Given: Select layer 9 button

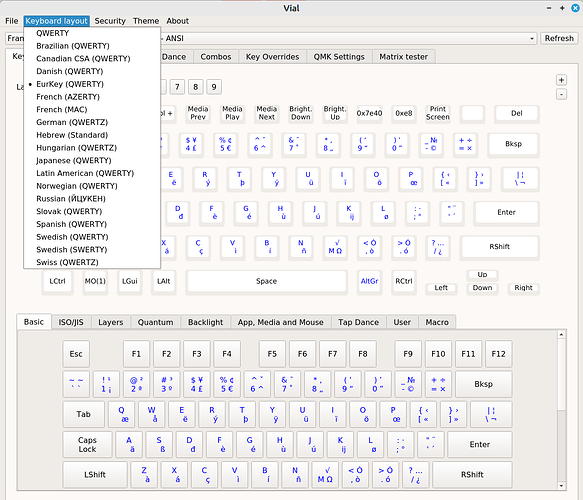Looking at the screenshot, I should [x=214, y=87].
